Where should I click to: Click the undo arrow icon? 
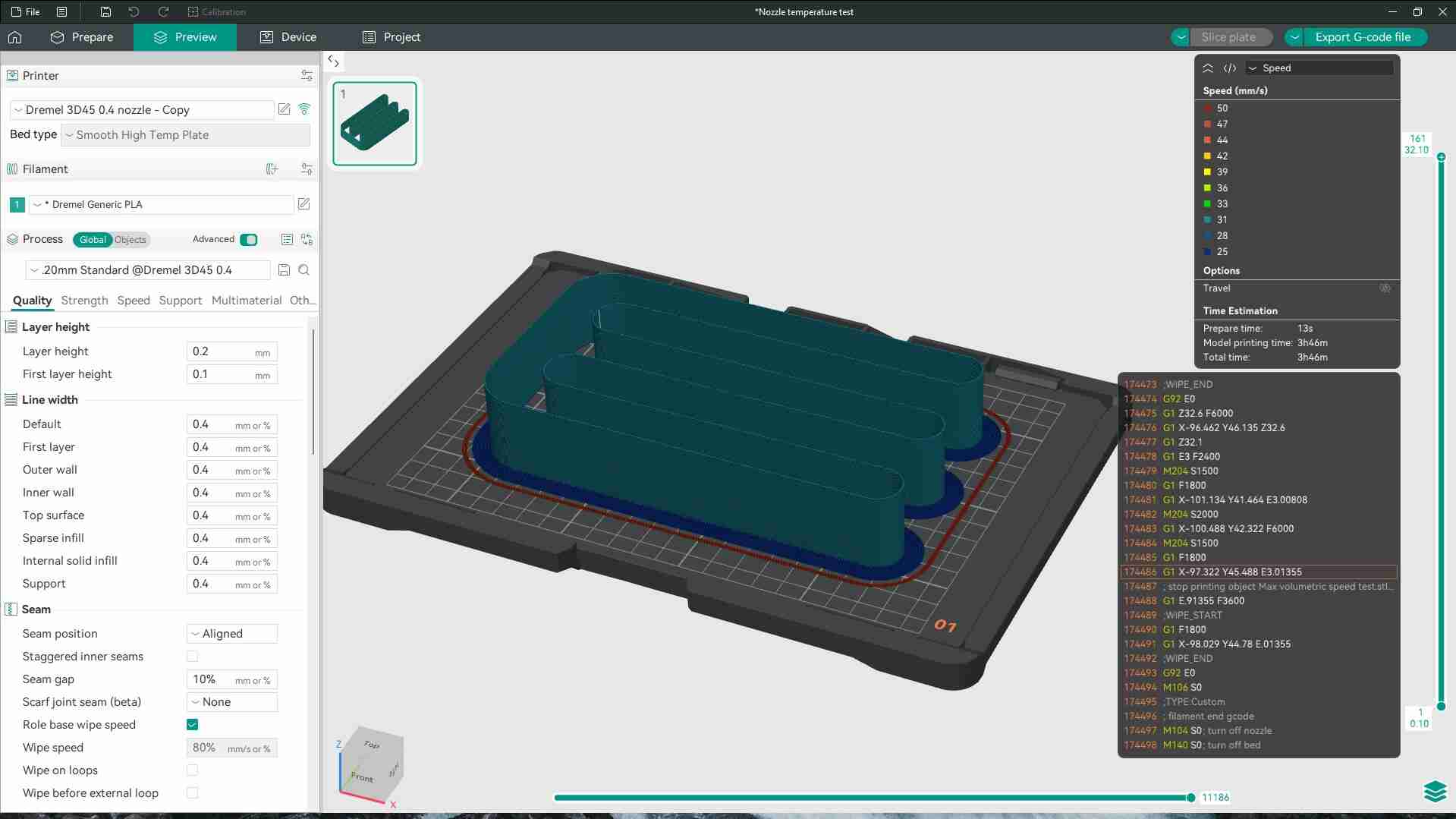[134, 12]
